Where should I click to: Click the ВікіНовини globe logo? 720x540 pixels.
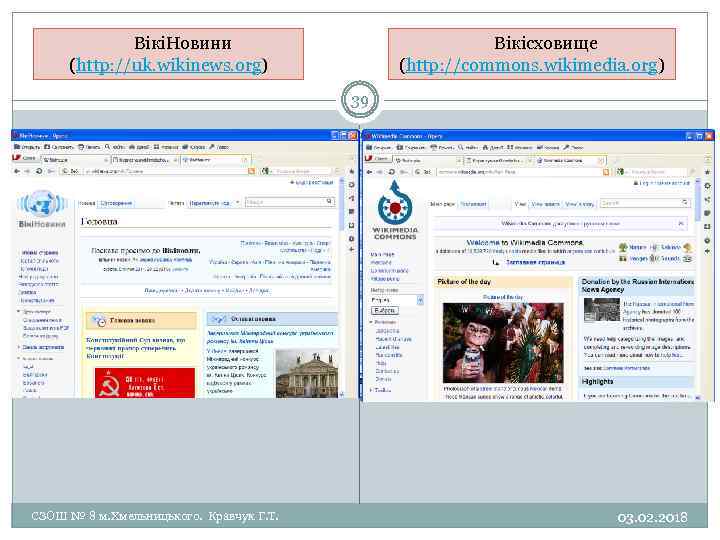click(42, 205)
